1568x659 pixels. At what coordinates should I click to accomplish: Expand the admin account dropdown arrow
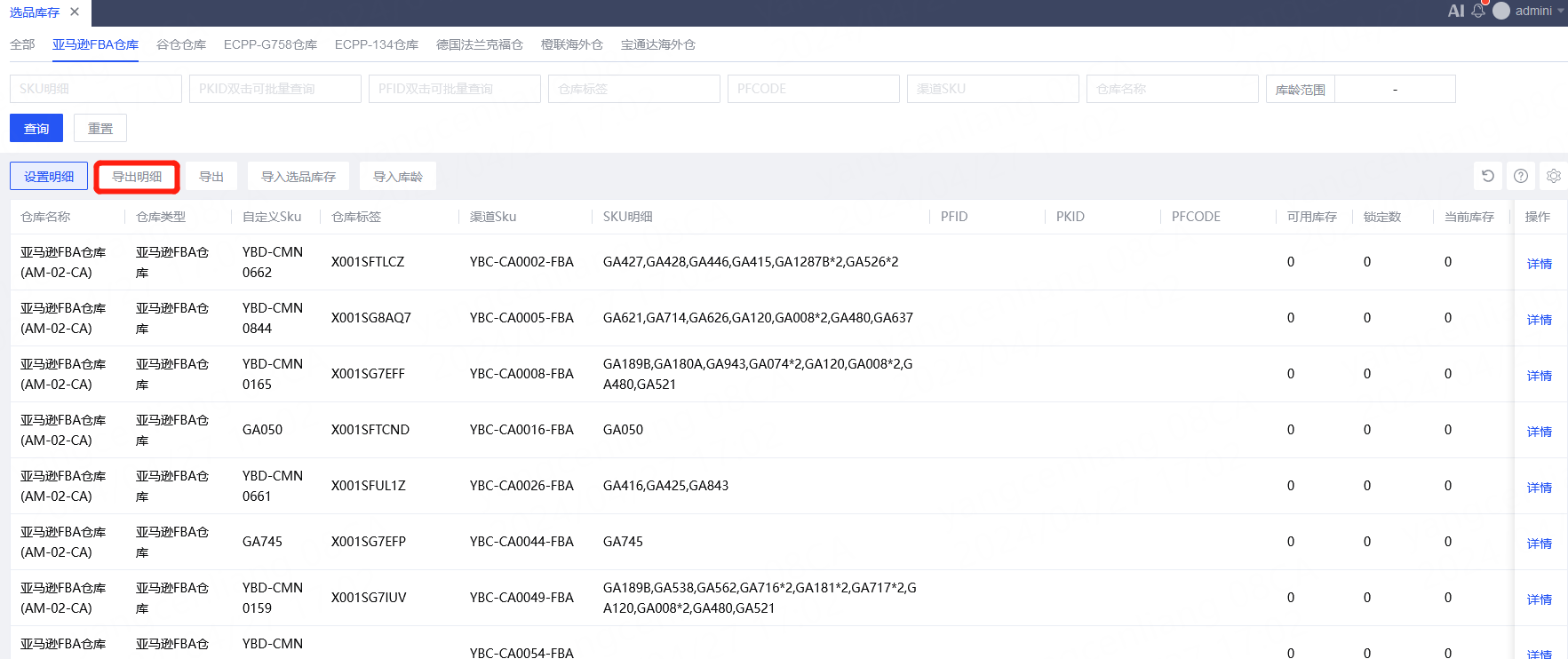pyautogui.click(x=1561, y=12)
